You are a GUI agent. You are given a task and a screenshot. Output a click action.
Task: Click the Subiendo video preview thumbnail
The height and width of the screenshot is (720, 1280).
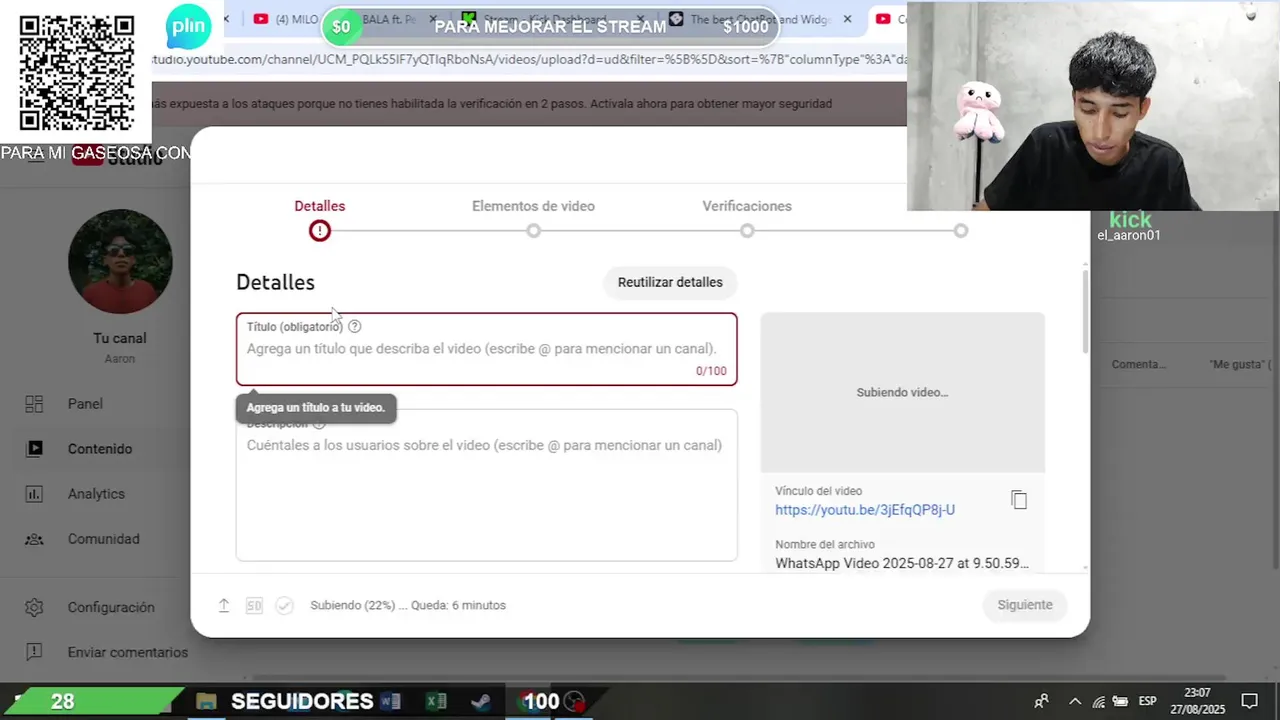(x=902, y=392)
